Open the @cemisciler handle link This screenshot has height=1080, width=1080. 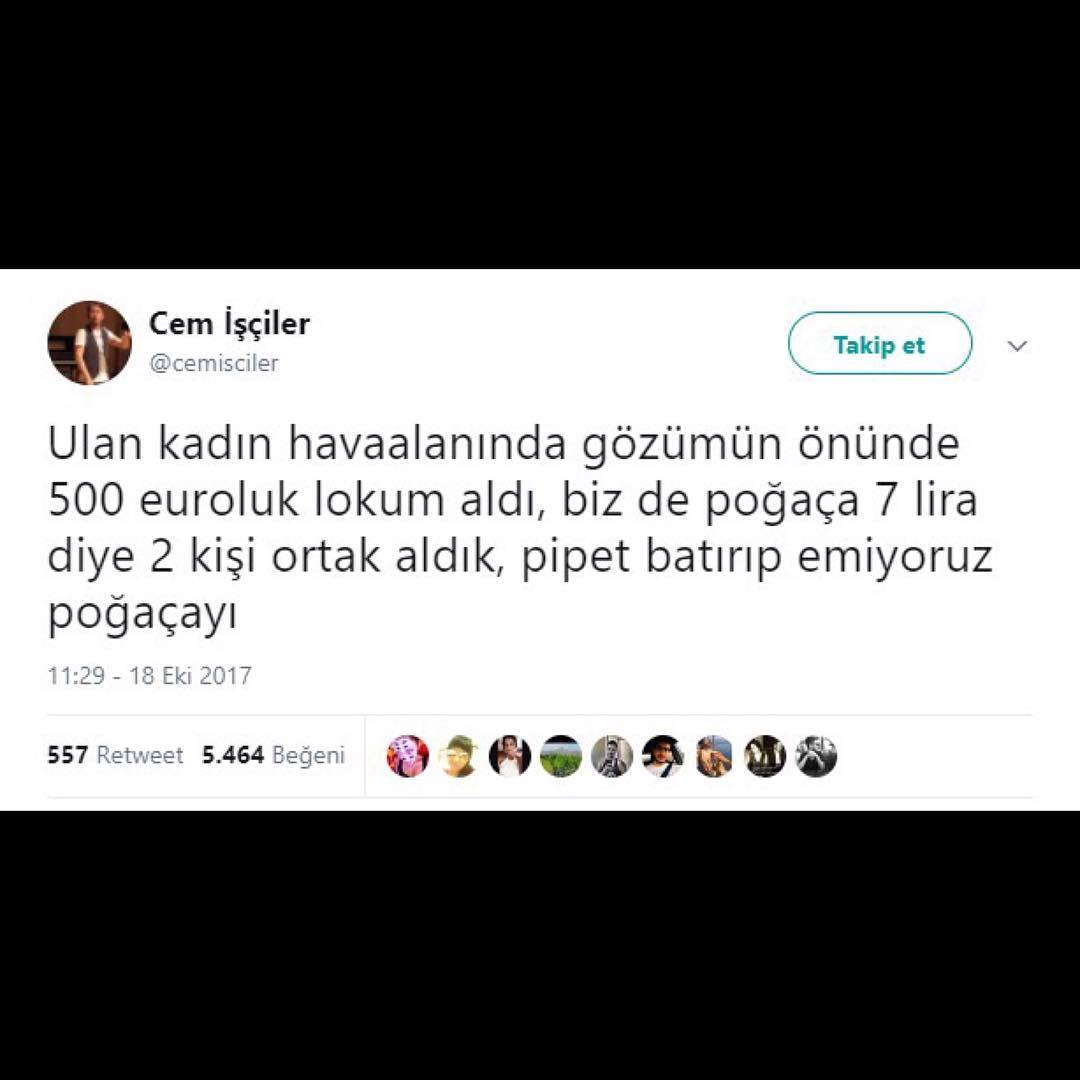pos(214,363)
